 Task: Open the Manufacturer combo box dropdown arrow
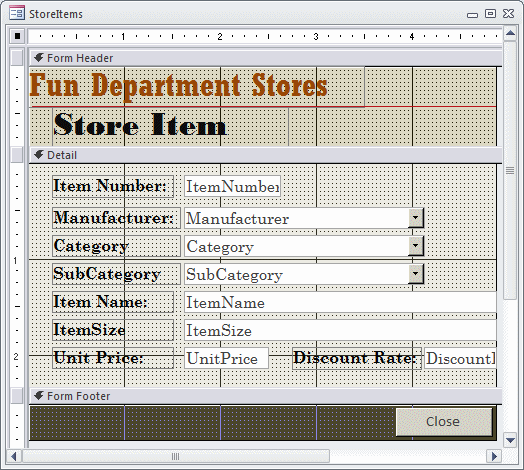click(415, 218)
